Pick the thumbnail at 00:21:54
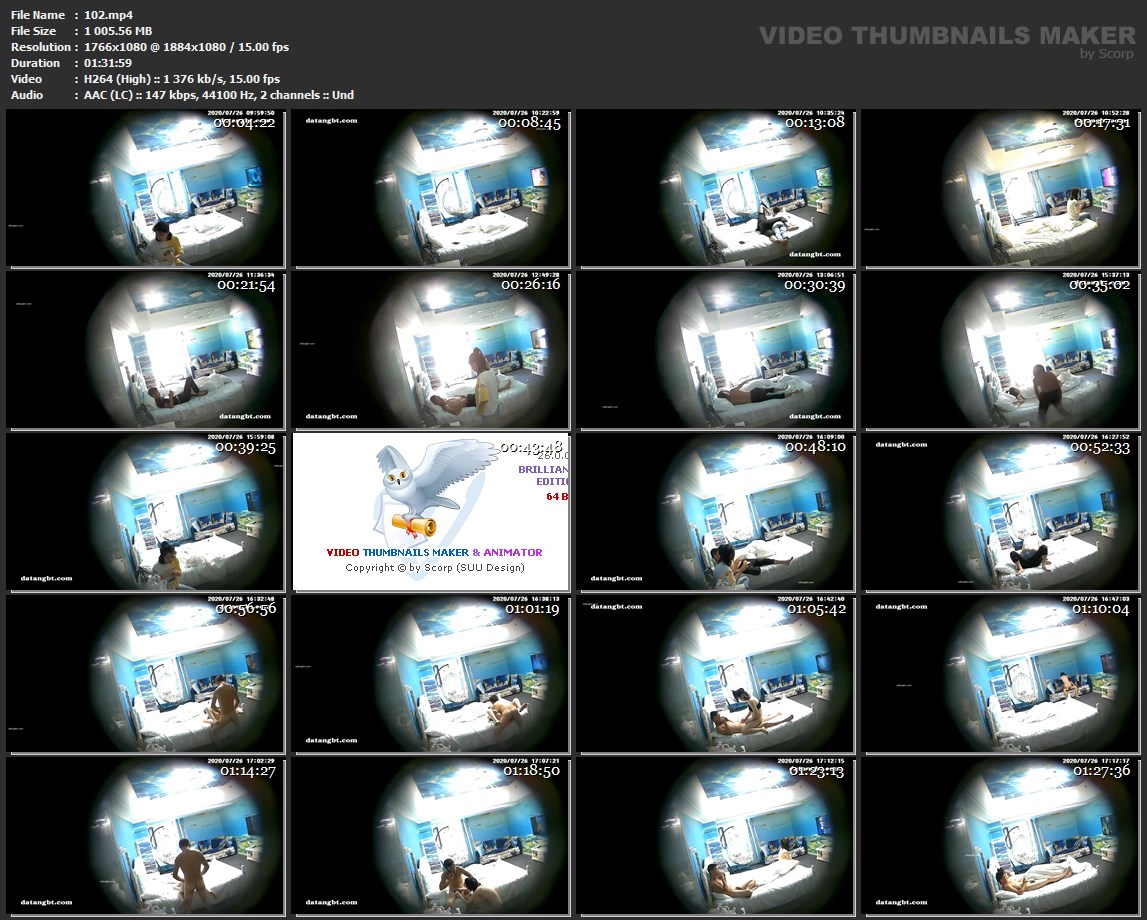Screen dimensions: 1147x920 [x=145, y=350]
